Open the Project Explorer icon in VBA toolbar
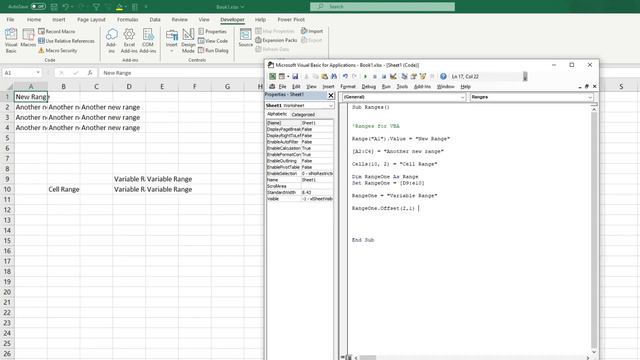 (x=404, y=76)
